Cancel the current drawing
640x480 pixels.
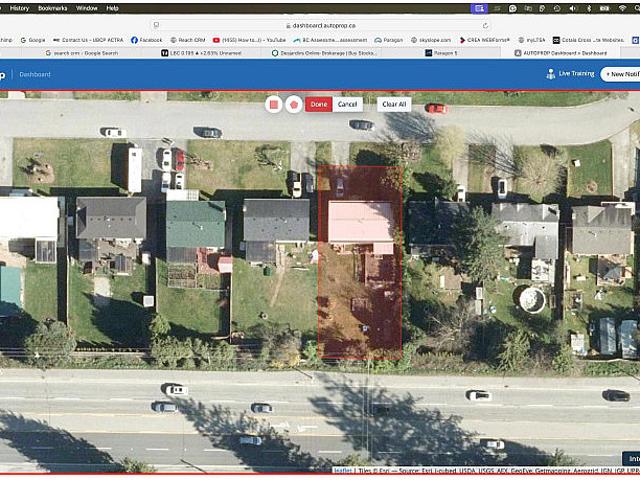[x=347, y=104]
